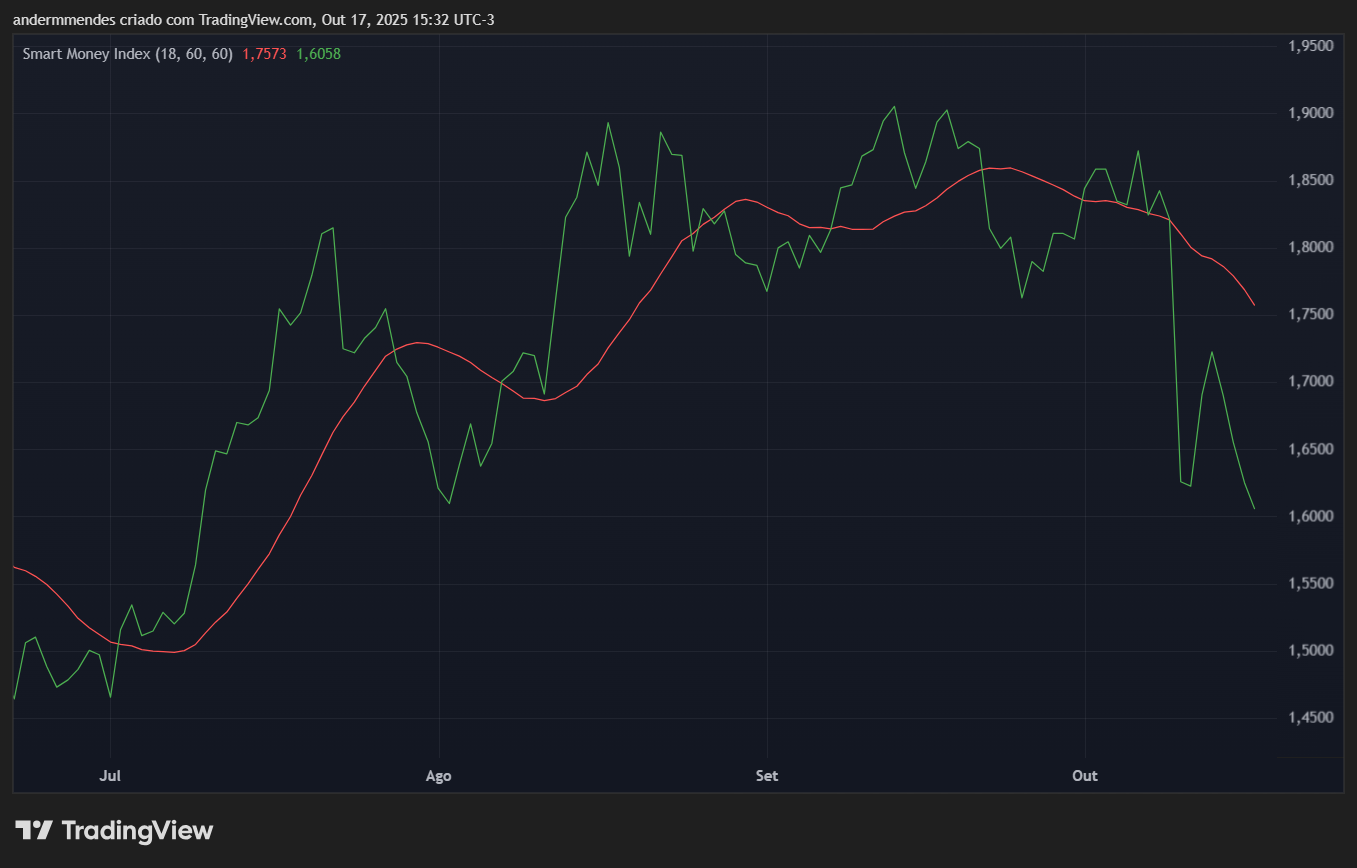This screenshot has height=868, width=1357.
Task: Click the 1,6500 price scale label
Action: (1310, 449)
